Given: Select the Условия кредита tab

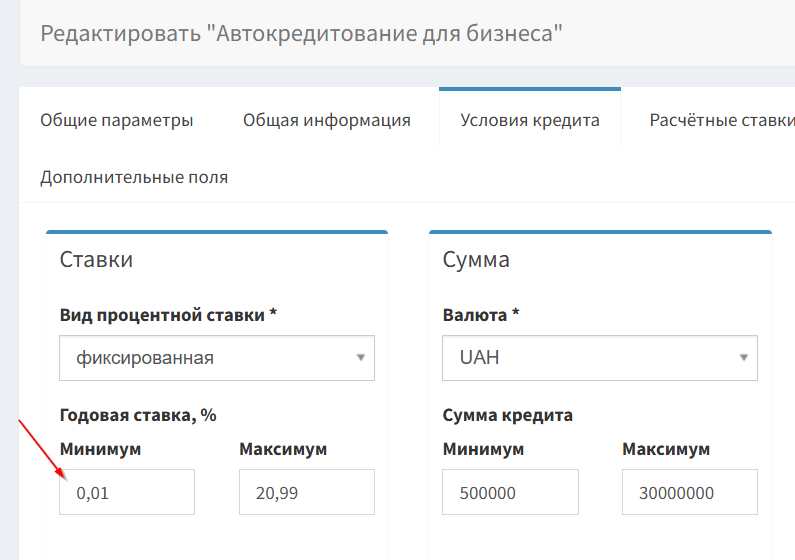Looking at the screenshot, I should (530, 119).
